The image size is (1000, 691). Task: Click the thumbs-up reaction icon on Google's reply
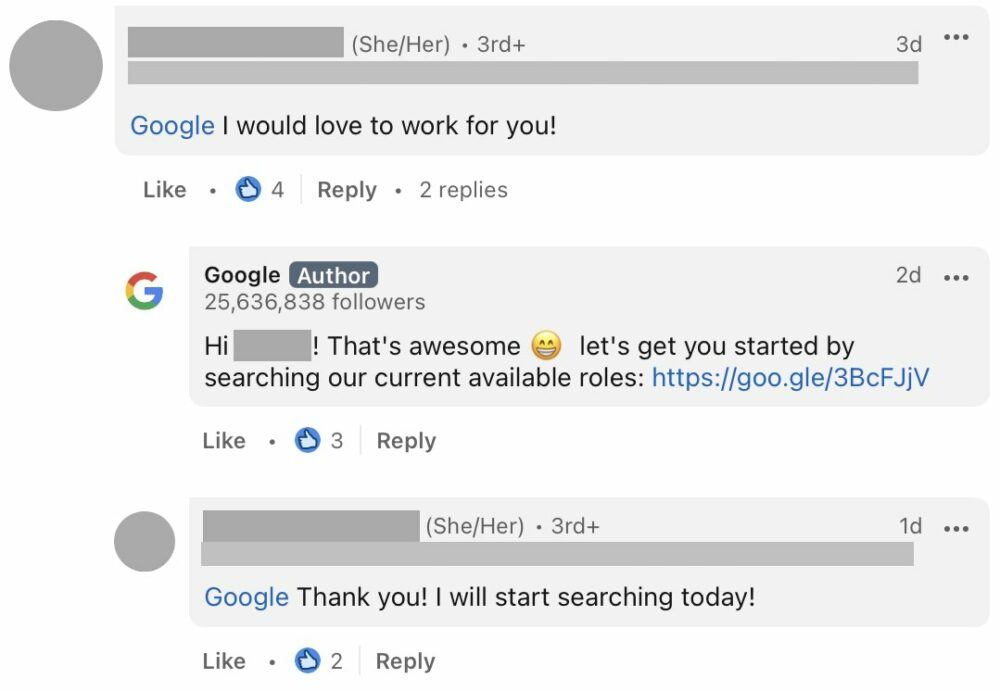308,440
